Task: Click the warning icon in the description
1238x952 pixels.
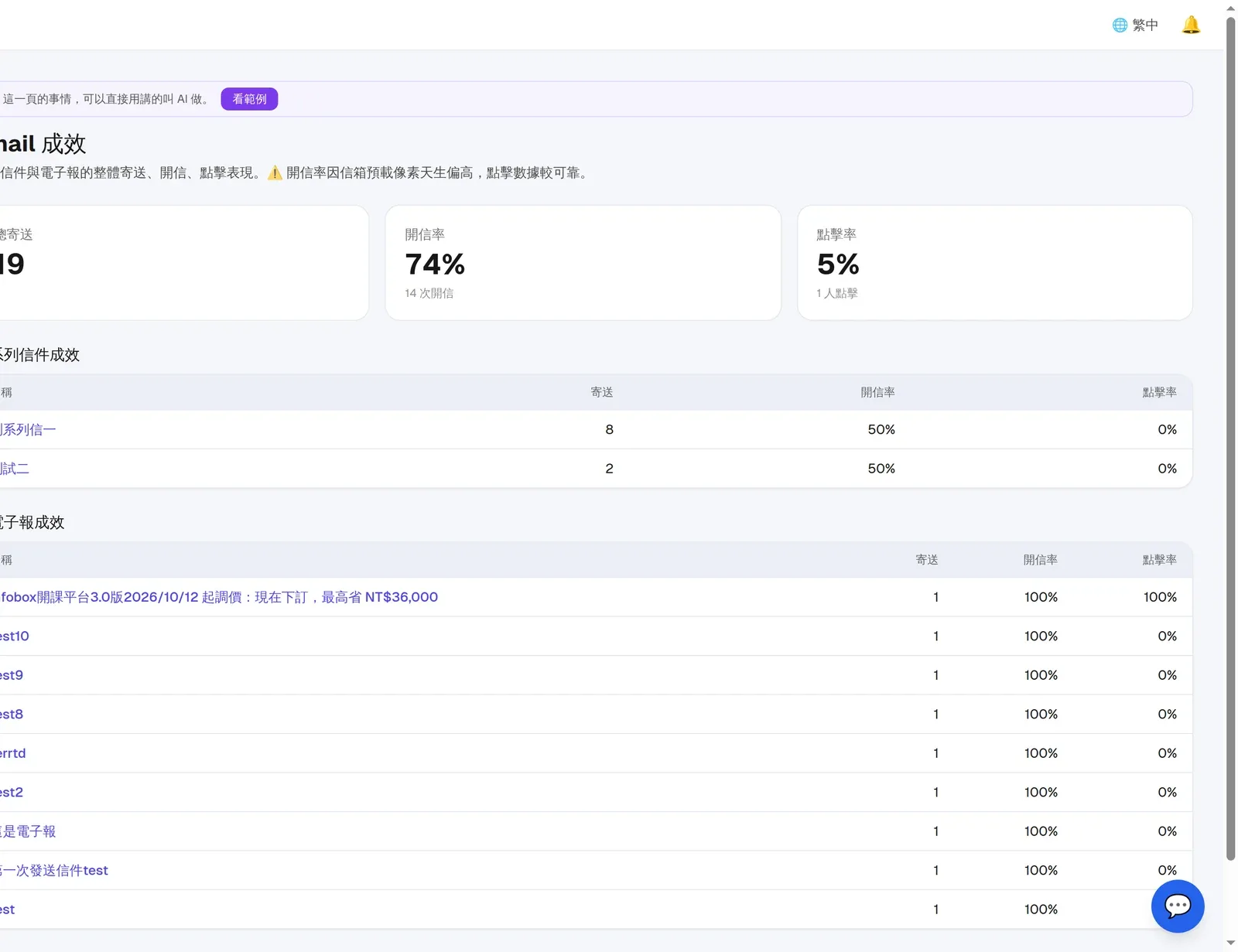Action: tap(275, 172)
